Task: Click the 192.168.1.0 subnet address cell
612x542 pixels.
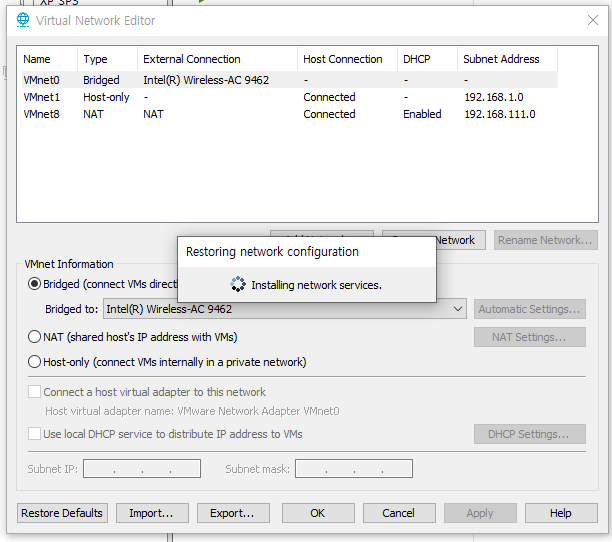Action: click(x=494, y=97)
